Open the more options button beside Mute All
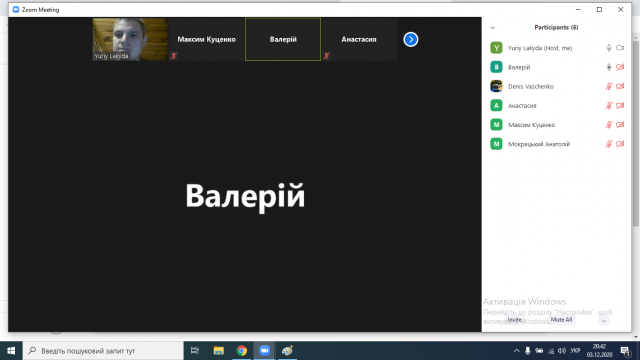This screenshot has width=640, height=360. click(604, 321)
